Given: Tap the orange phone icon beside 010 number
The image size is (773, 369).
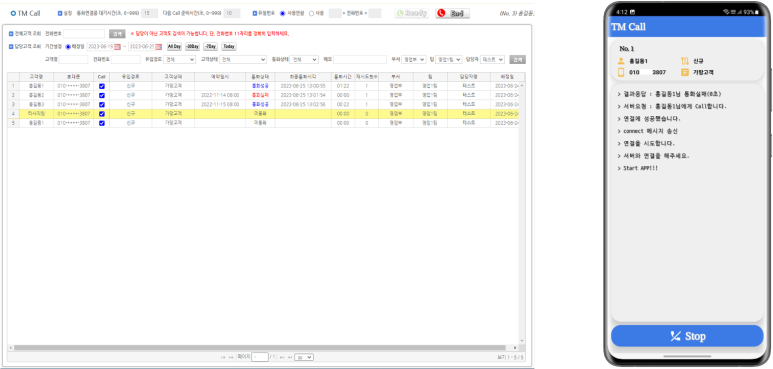Looking at the screenshot, I should [x=621, y=72].
